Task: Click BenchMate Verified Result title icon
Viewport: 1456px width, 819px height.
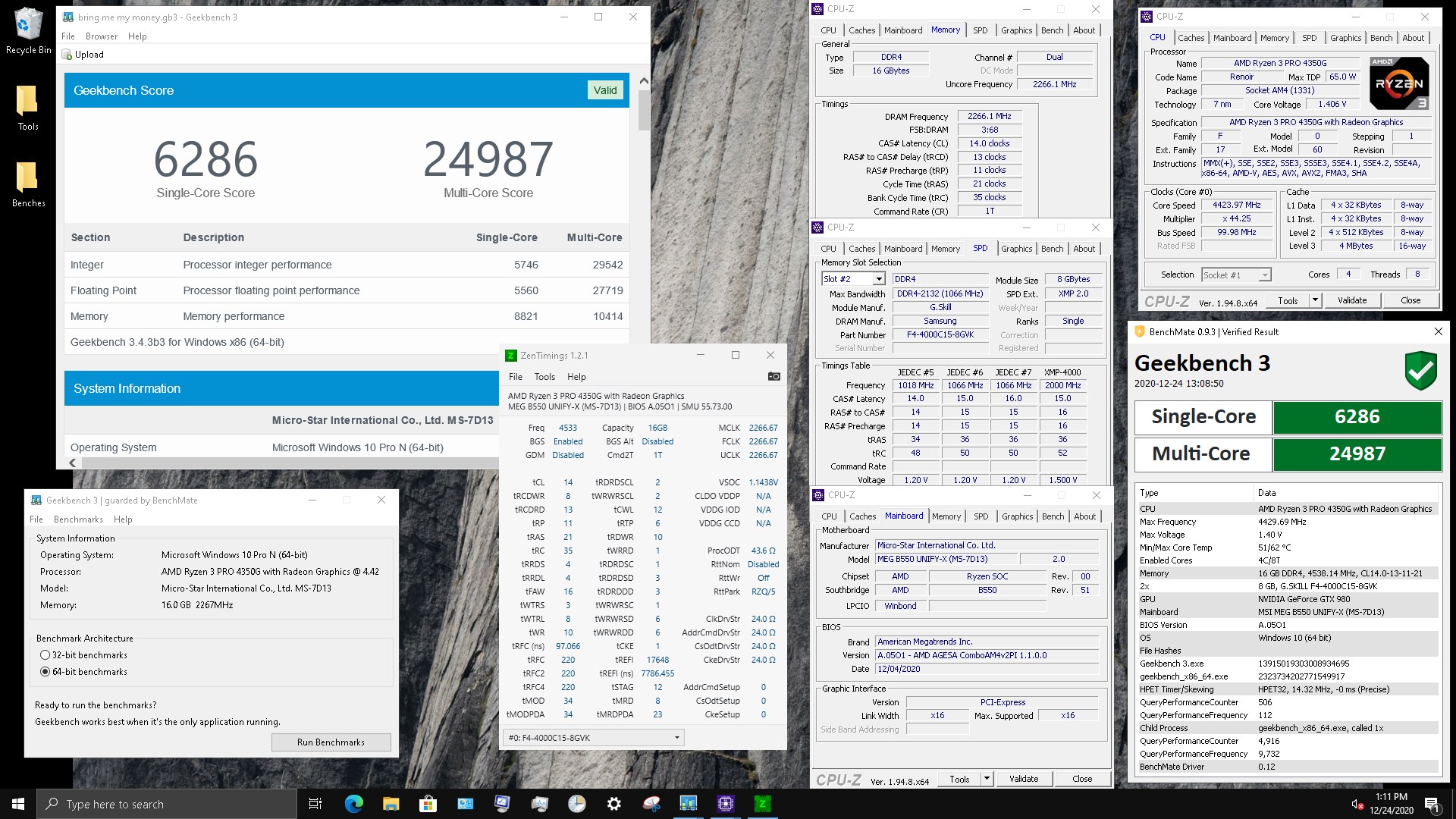Action: (x=1139, y=331)
